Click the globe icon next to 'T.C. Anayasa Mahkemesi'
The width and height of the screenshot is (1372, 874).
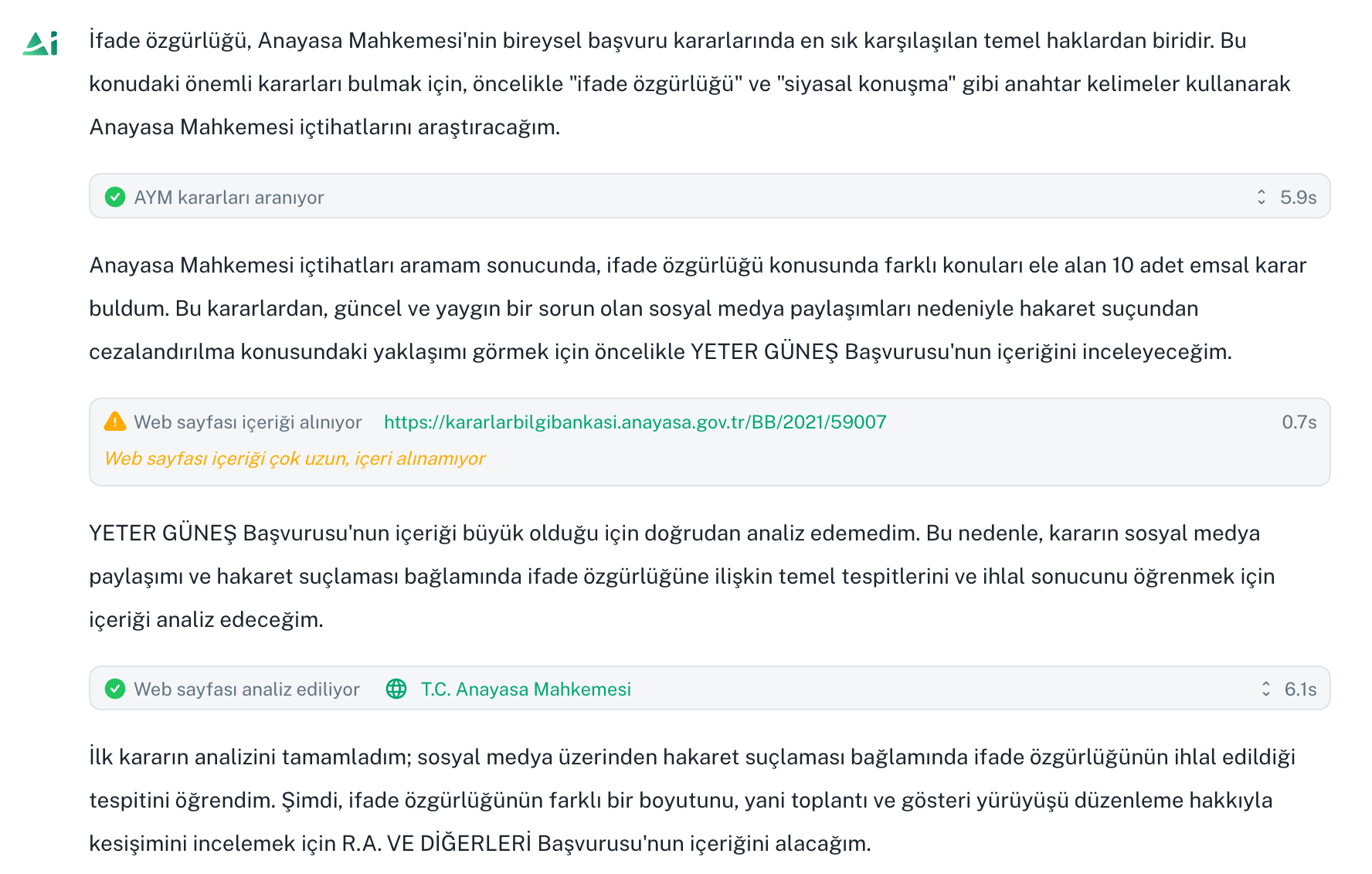(398, 688)
